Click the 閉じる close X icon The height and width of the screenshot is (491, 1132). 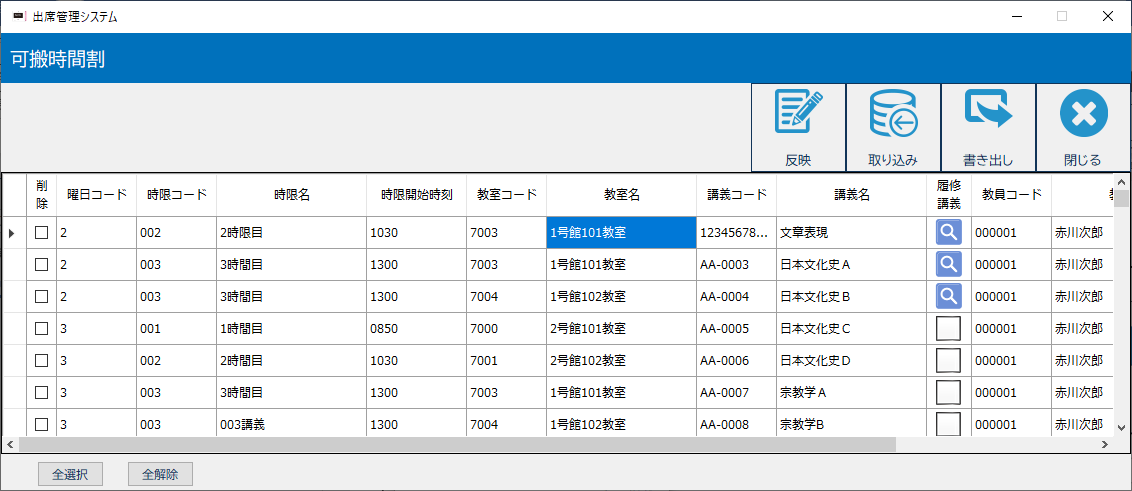click(1083, 113)
